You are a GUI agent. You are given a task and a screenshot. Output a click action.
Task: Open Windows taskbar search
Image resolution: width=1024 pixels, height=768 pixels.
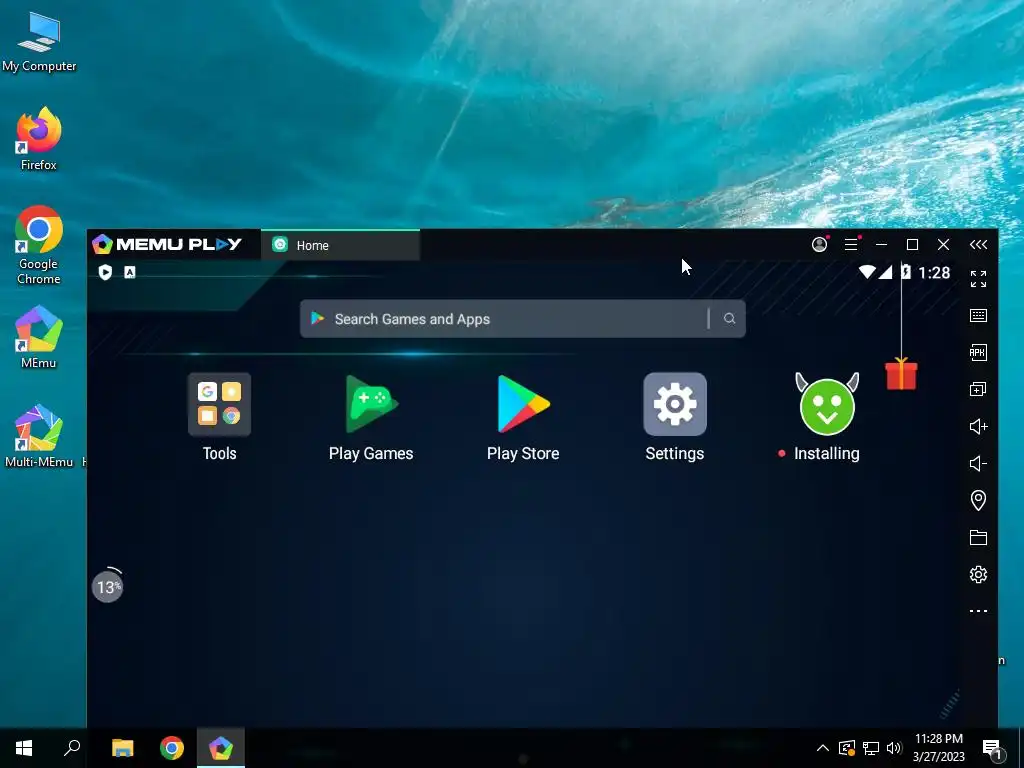point(72,748)
